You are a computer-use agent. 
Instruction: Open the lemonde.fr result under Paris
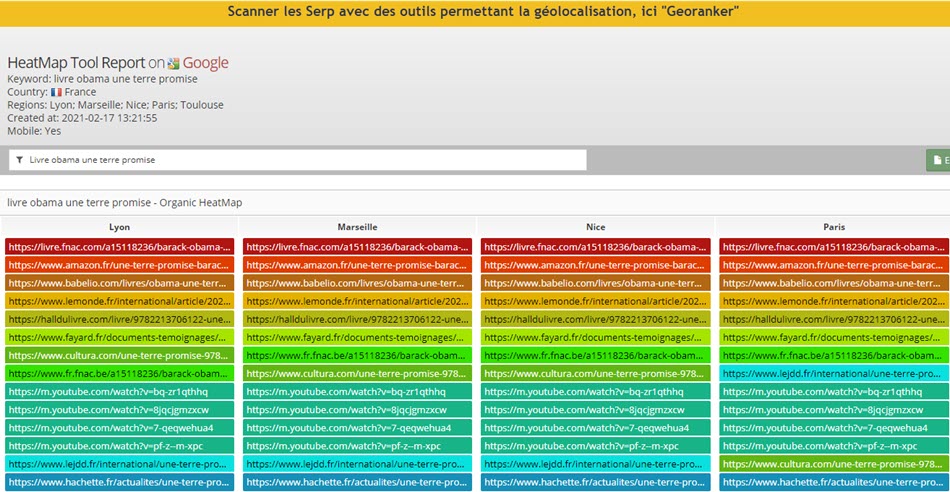834,301
